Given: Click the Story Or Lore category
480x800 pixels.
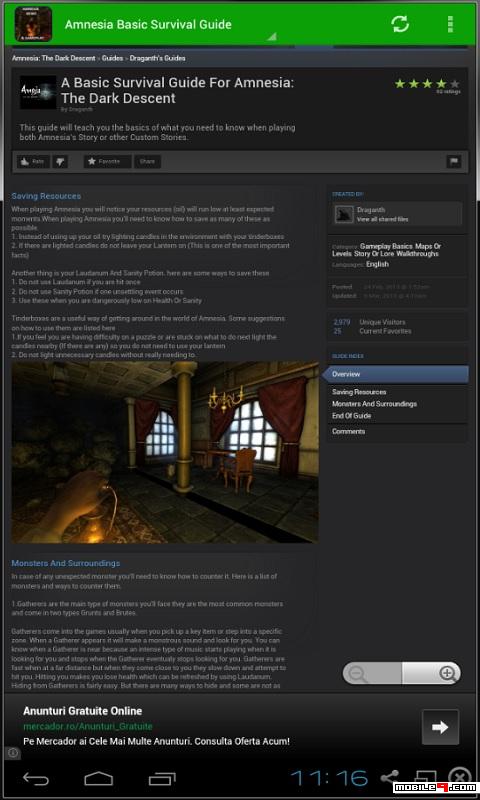Looking at the screenshot, I should point(374,254).
